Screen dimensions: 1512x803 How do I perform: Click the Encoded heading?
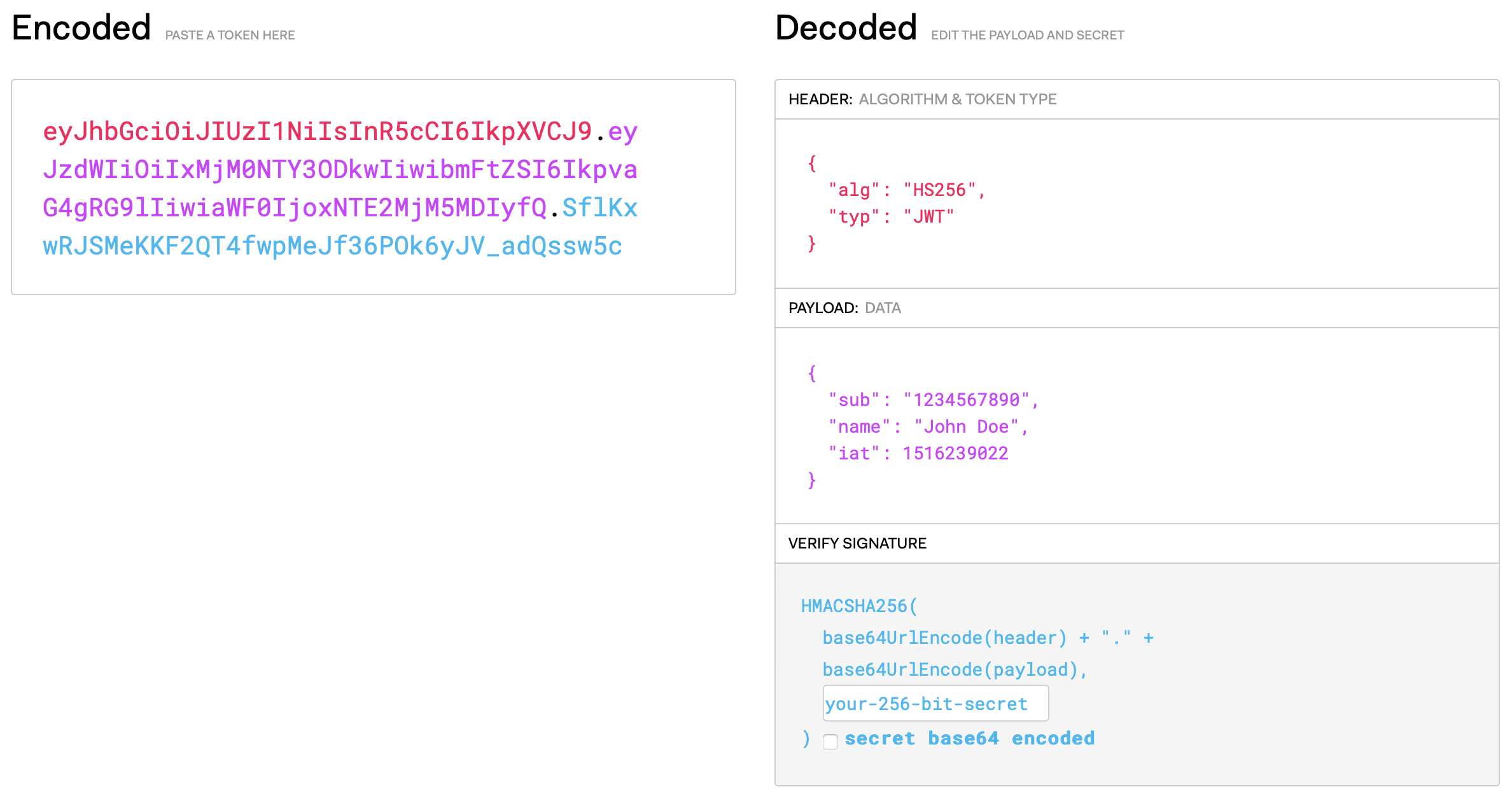81,28
